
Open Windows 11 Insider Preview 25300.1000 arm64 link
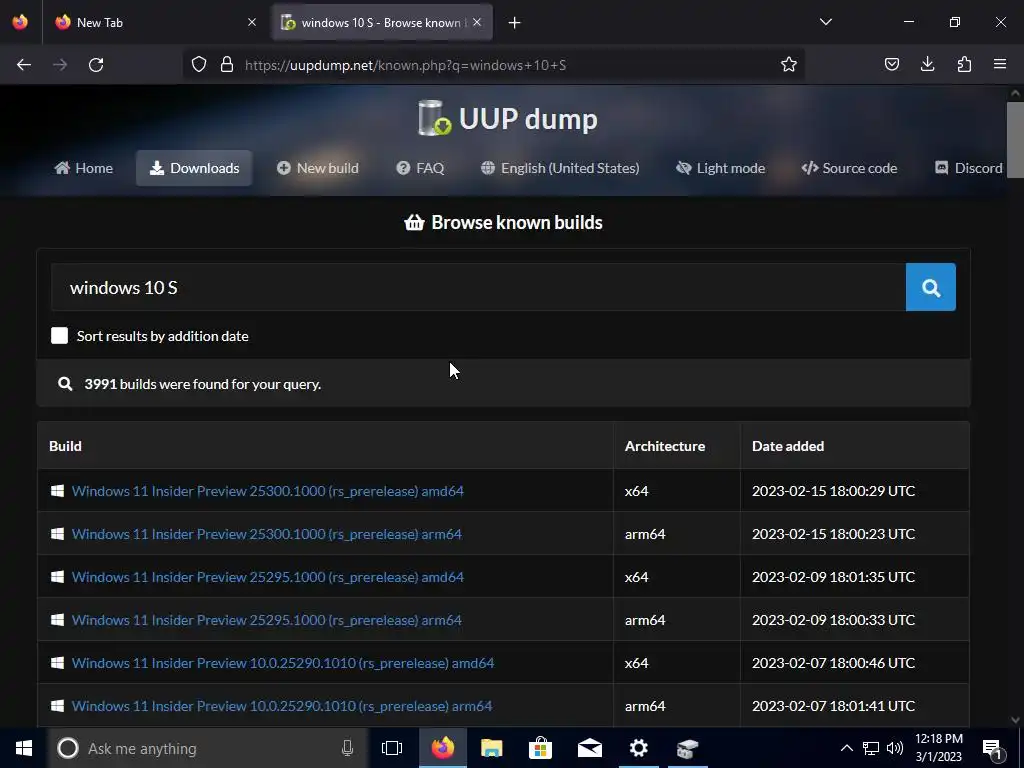point(266,534)
